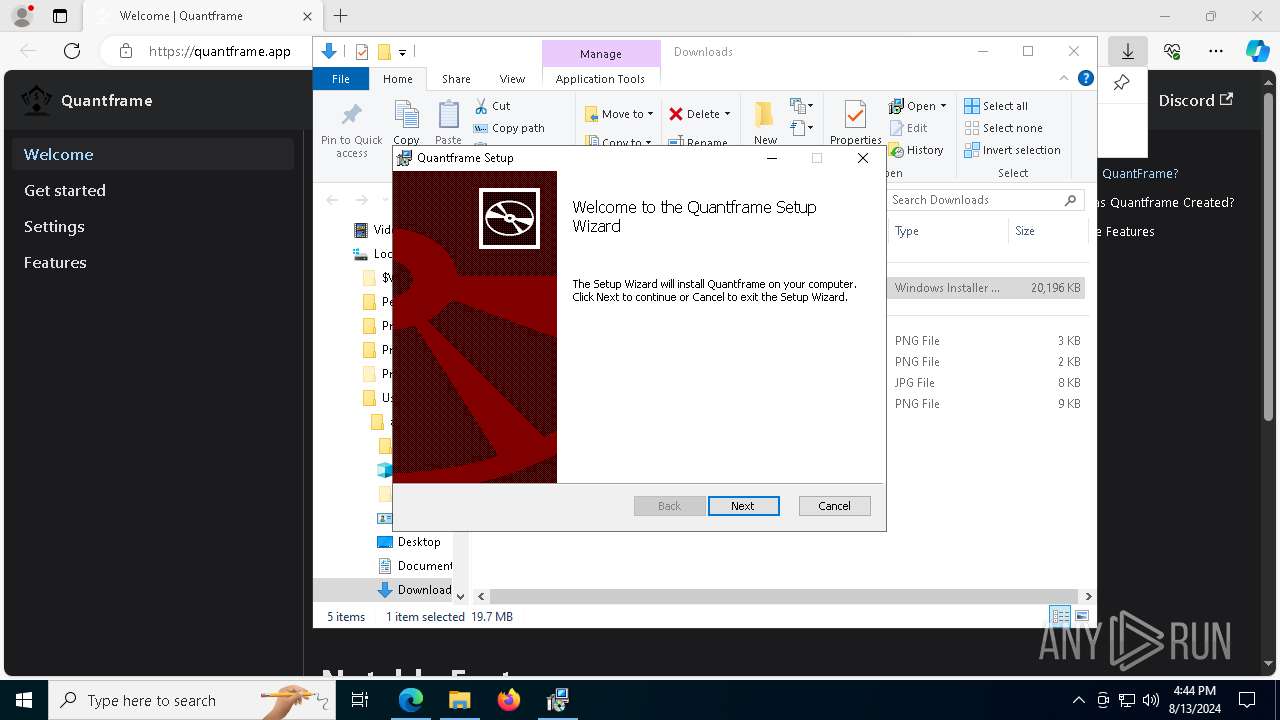Open the Discord external link
Screen dimensions: 1280x720
coord(1196,100)
